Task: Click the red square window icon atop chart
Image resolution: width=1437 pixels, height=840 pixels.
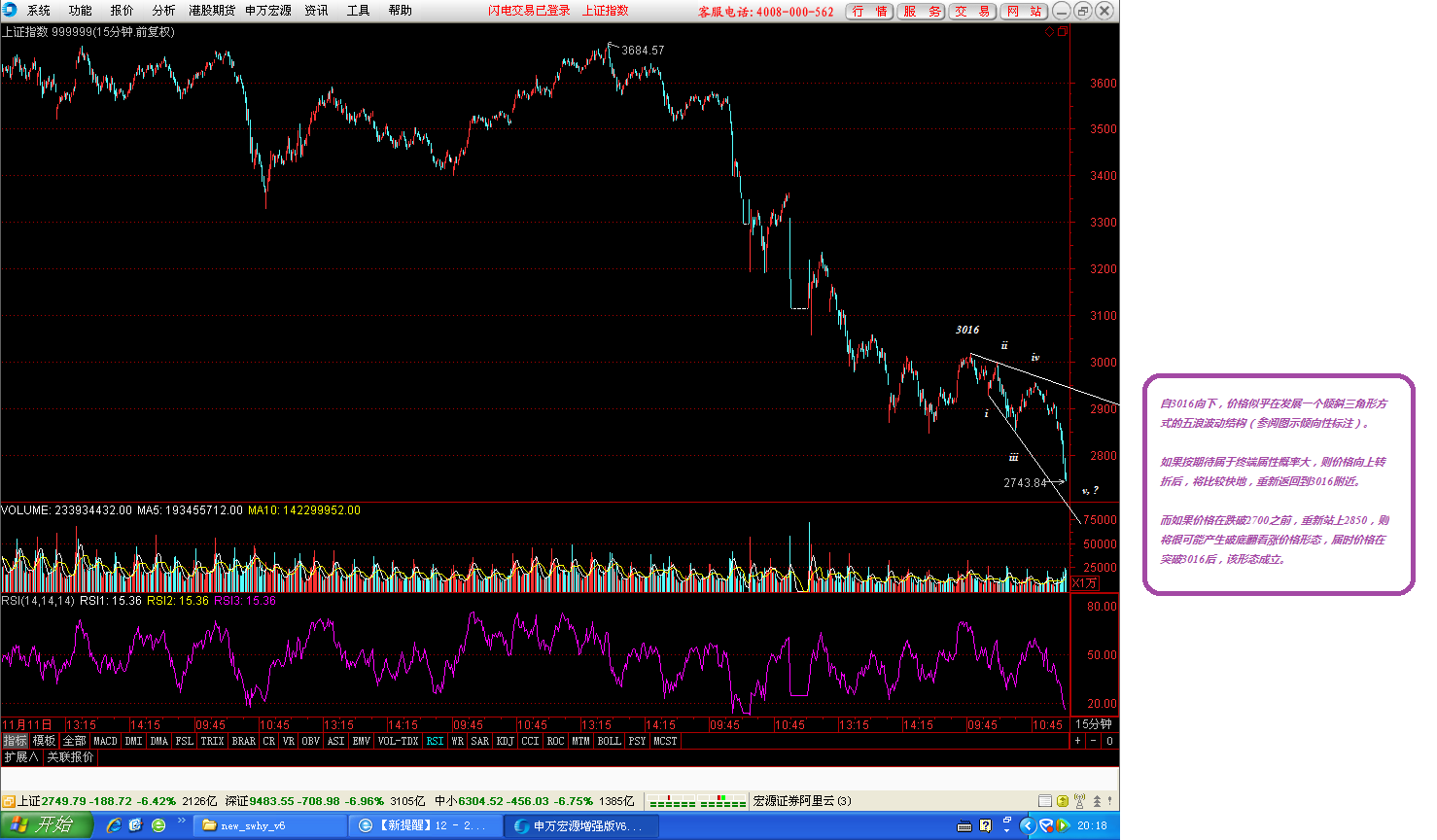Action: coord(1063,32)
